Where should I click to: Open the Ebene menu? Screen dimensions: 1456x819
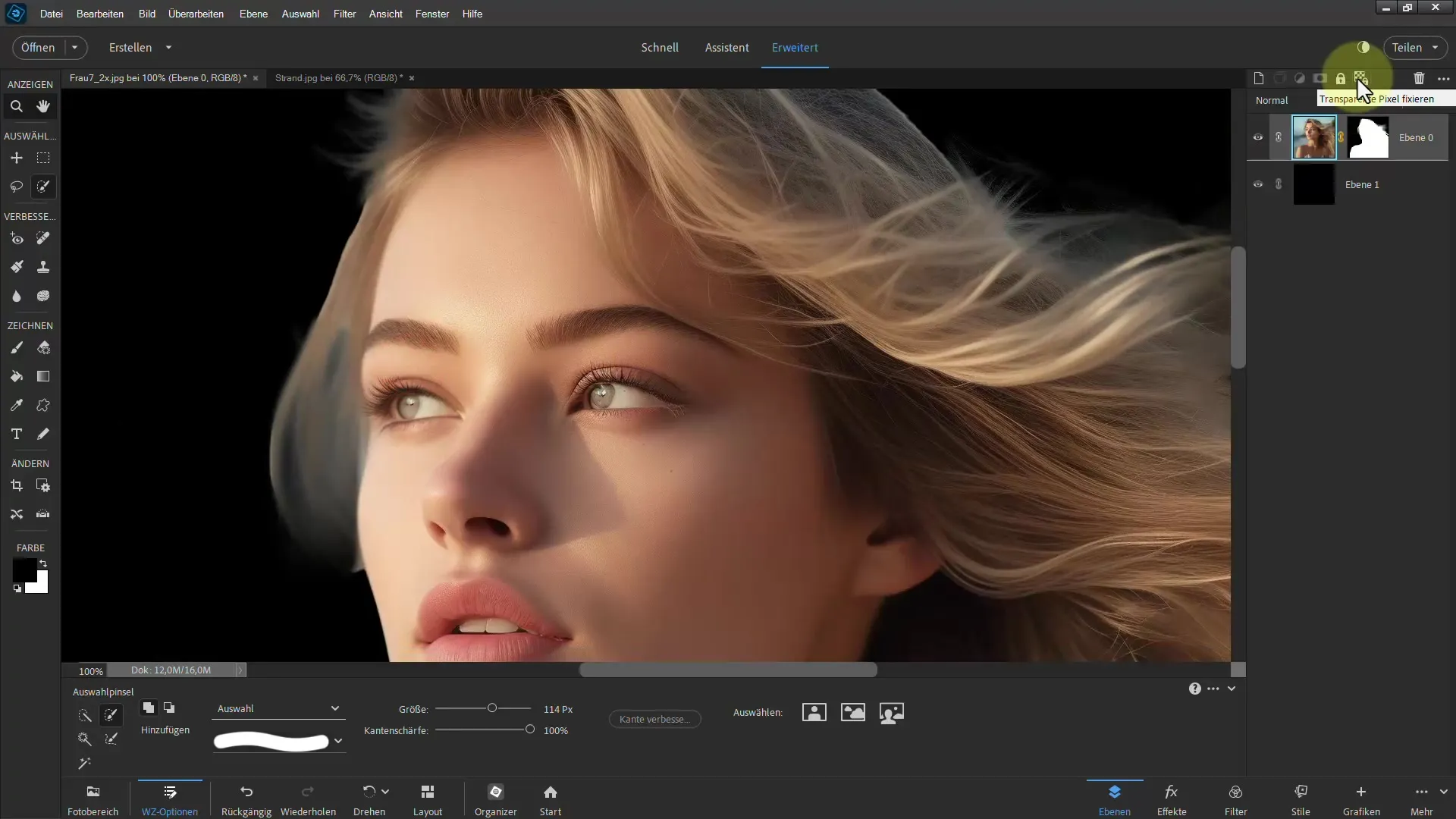pos(253,14)
